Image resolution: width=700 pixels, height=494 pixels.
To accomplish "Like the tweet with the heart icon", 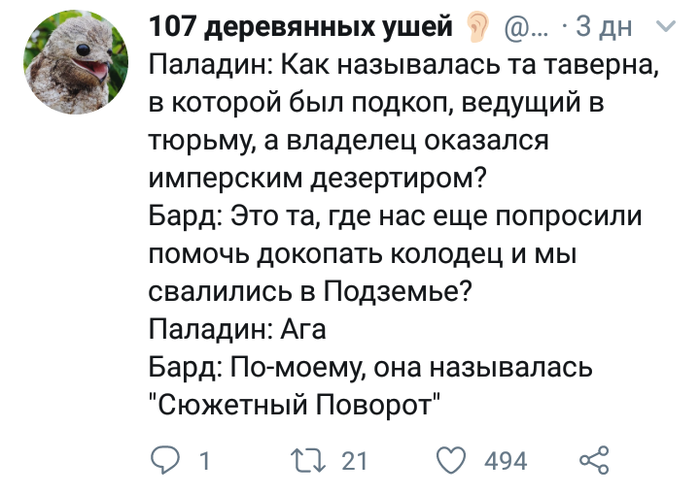I will coord(453,461).
